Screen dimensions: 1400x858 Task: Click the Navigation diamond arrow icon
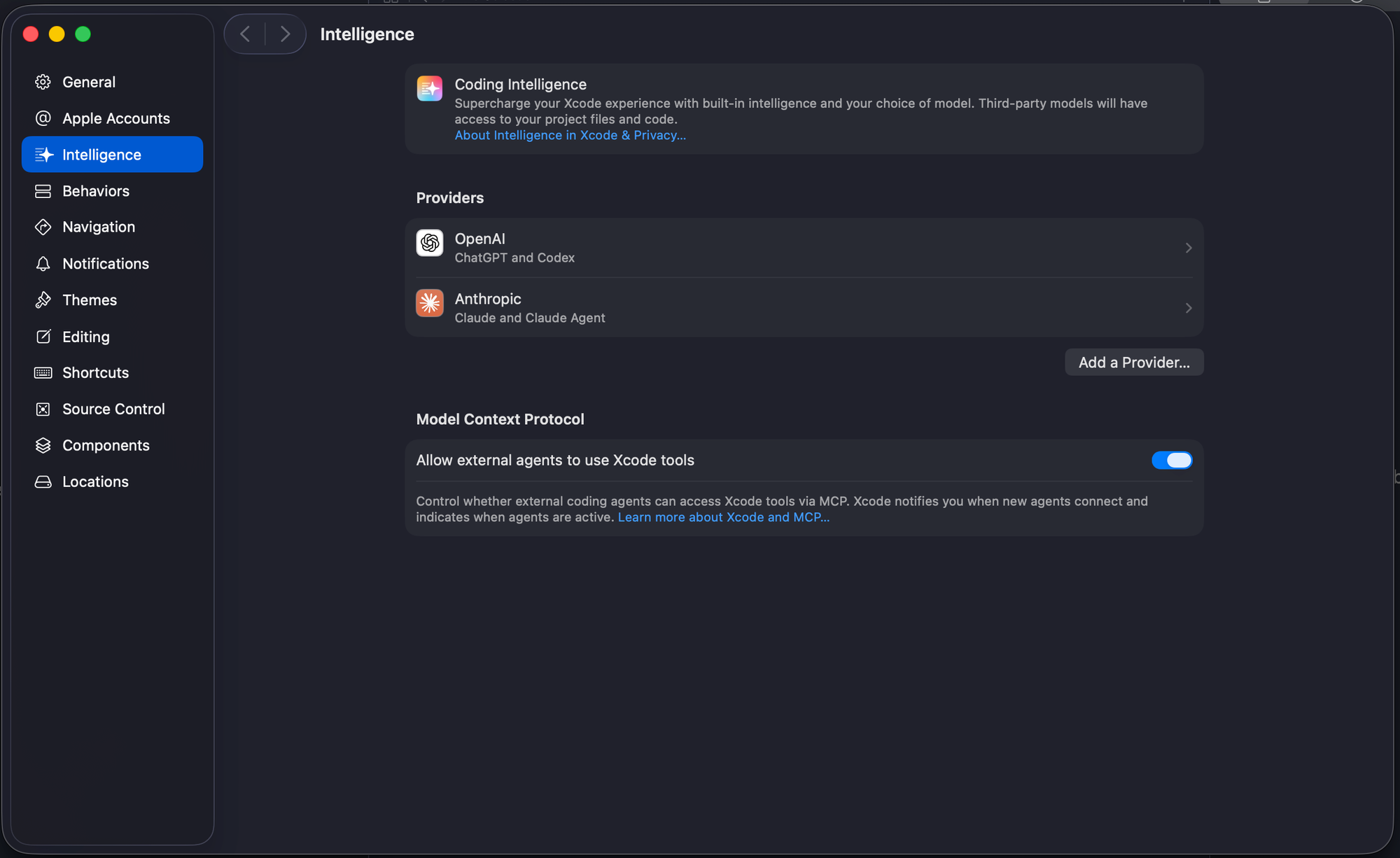[43, 227]
